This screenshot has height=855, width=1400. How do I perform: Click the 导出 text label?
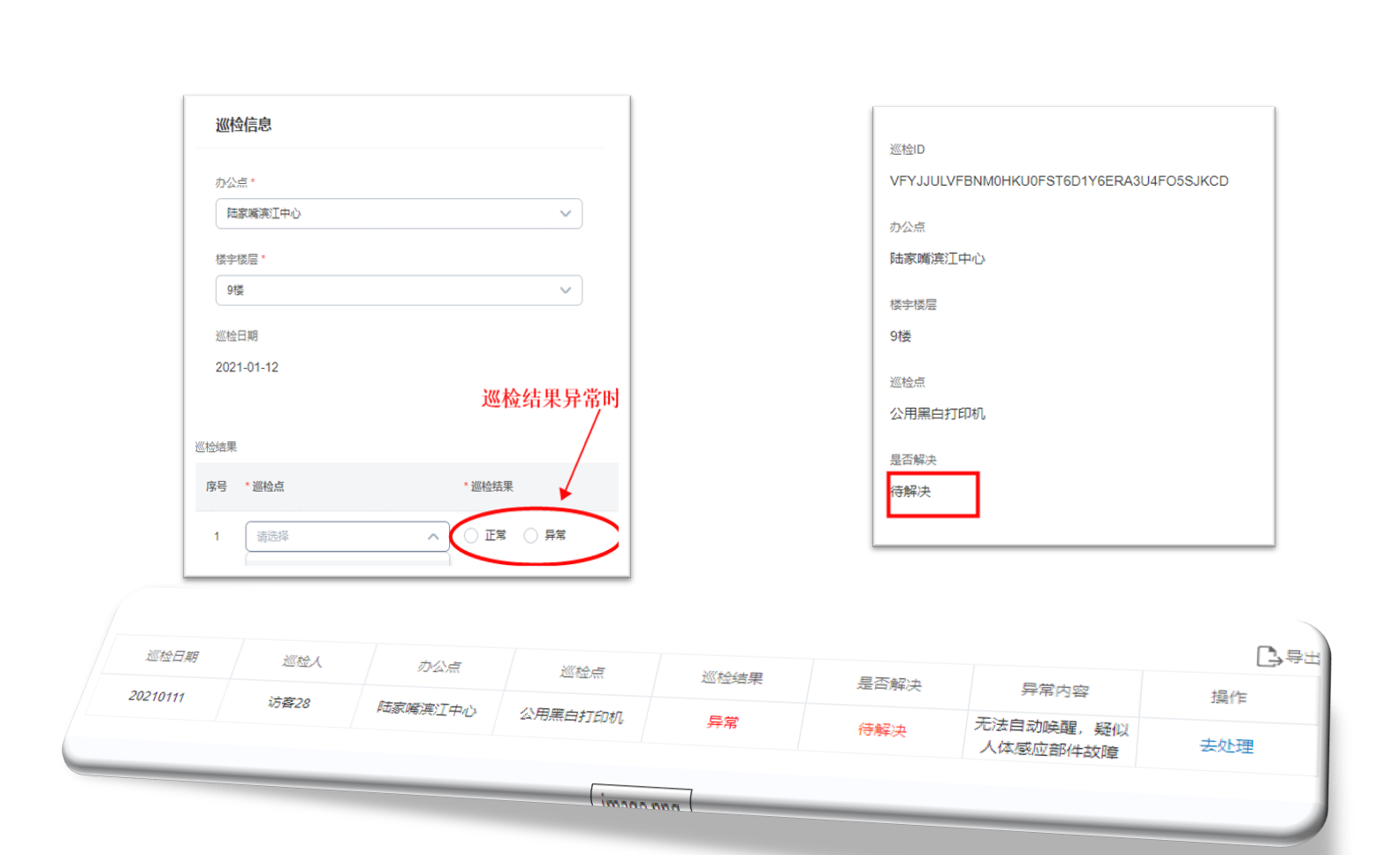[x=1302, y=657]
